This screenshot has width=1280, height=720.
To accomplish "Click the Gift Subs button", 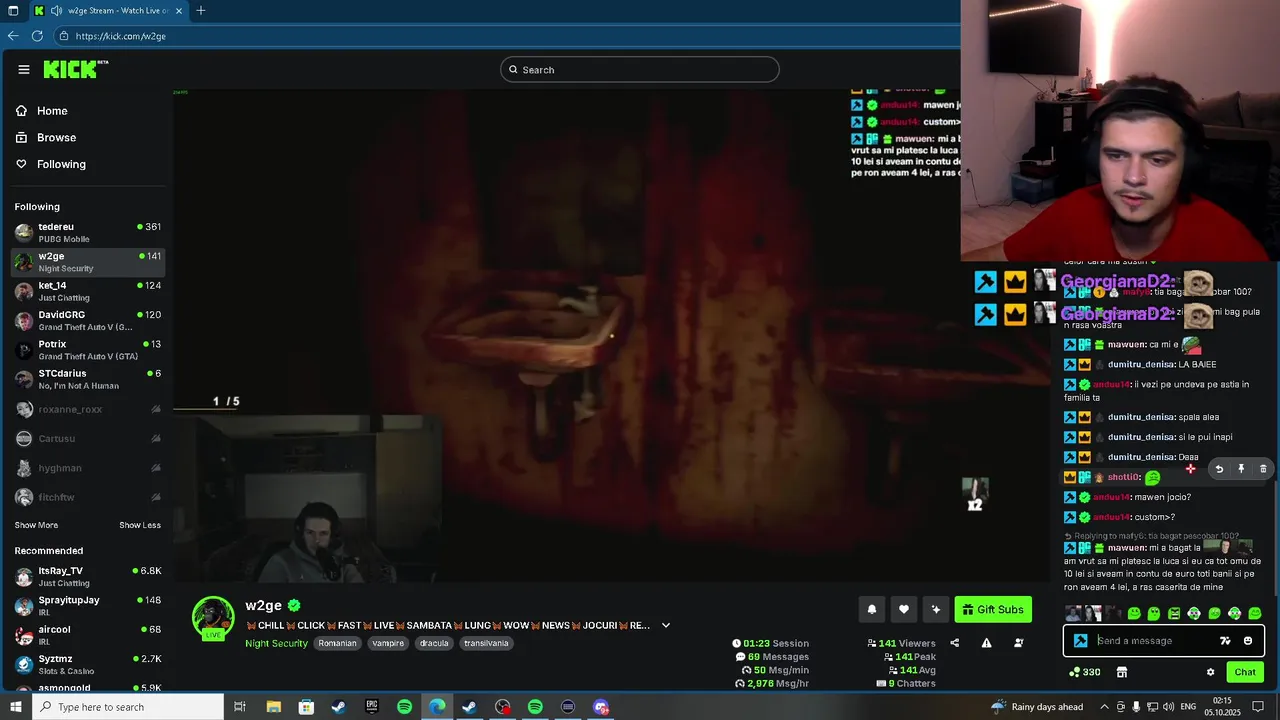I will (993, 609).
